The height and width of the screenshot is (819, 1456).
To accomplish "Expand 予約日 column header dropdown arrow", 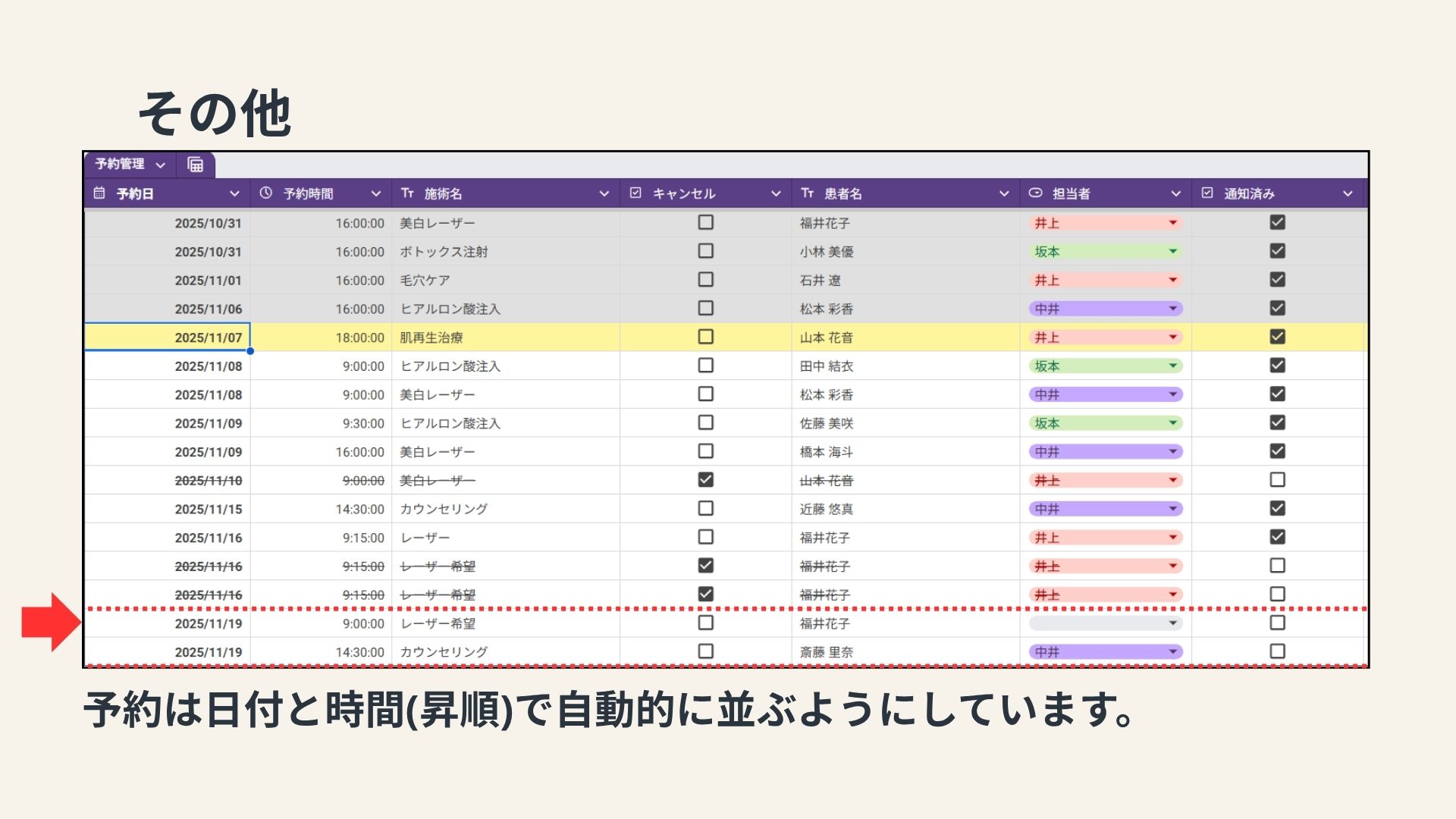I will [x=234, y=194].
